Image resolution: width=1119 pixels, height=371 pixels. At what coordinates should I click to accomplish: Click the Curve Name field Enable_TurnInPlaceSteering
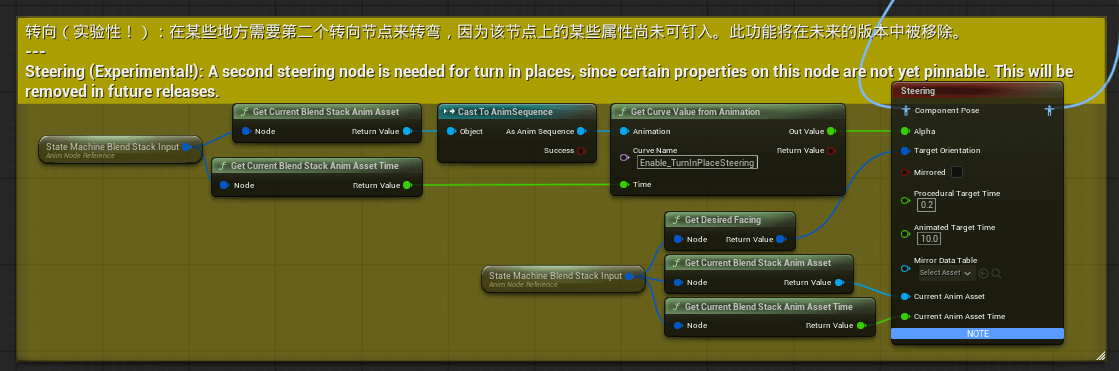tap(697, 163)
